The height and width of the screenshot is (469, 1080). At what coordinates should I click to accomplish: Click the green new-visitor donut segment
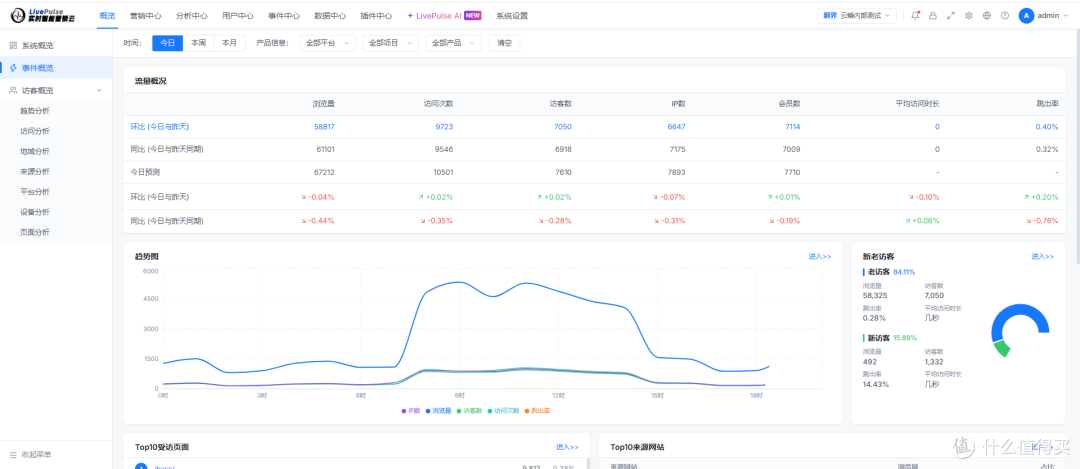(x=1002, y=348)
